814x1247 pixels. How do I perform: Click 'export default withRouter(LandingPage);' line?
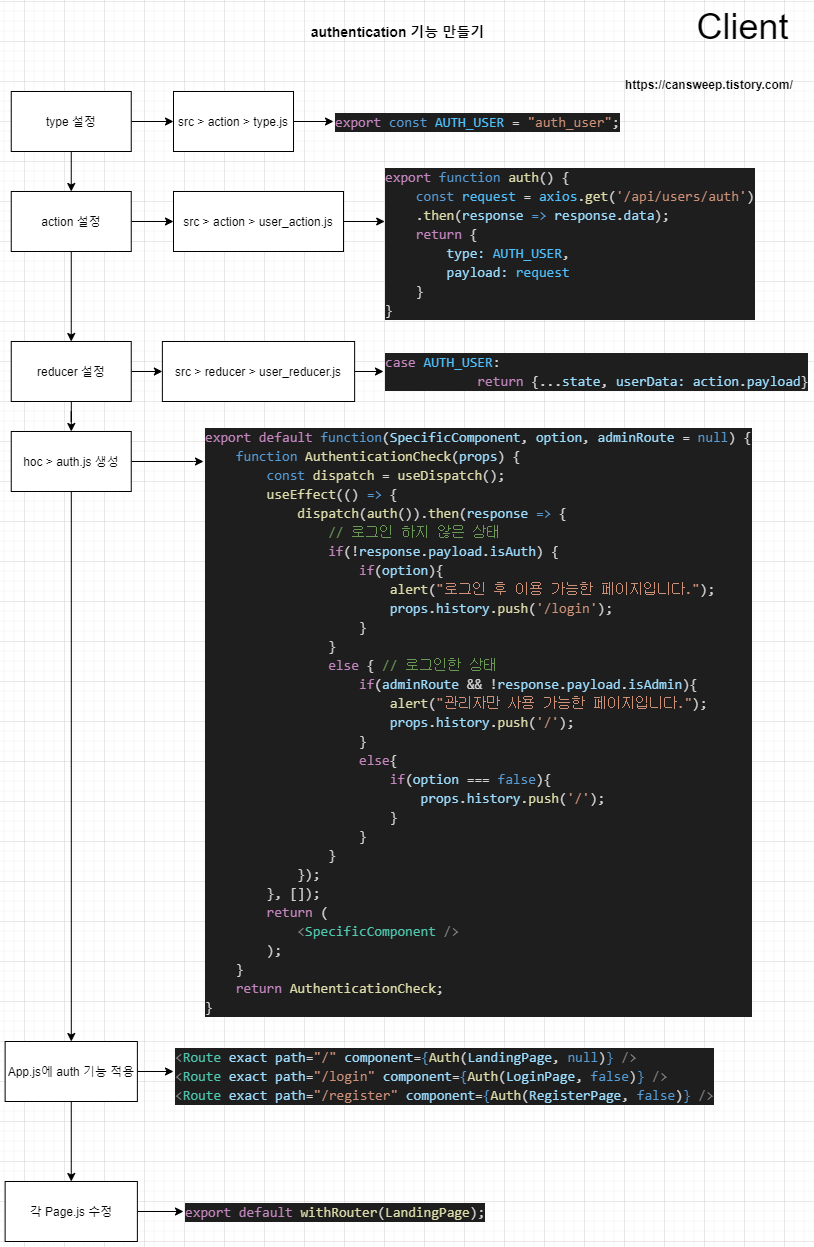coord(335,1213)
